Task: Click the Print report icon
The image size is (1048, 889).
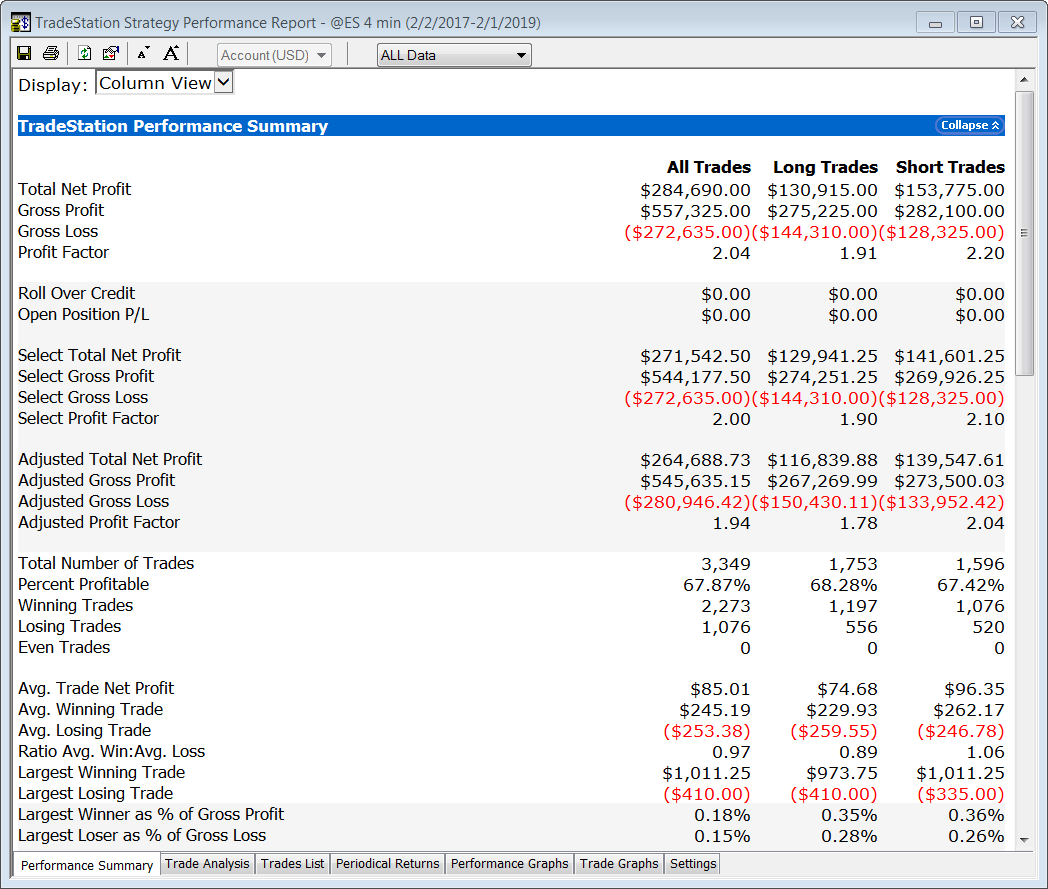Action: point(51,53)
